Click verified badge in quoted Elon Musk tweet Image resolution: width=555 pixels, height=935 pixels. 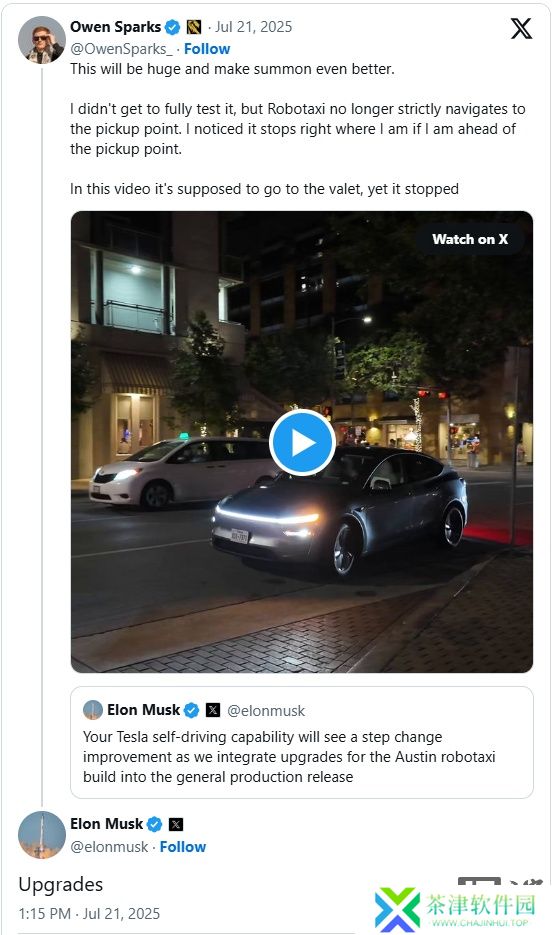pos(191,710)
